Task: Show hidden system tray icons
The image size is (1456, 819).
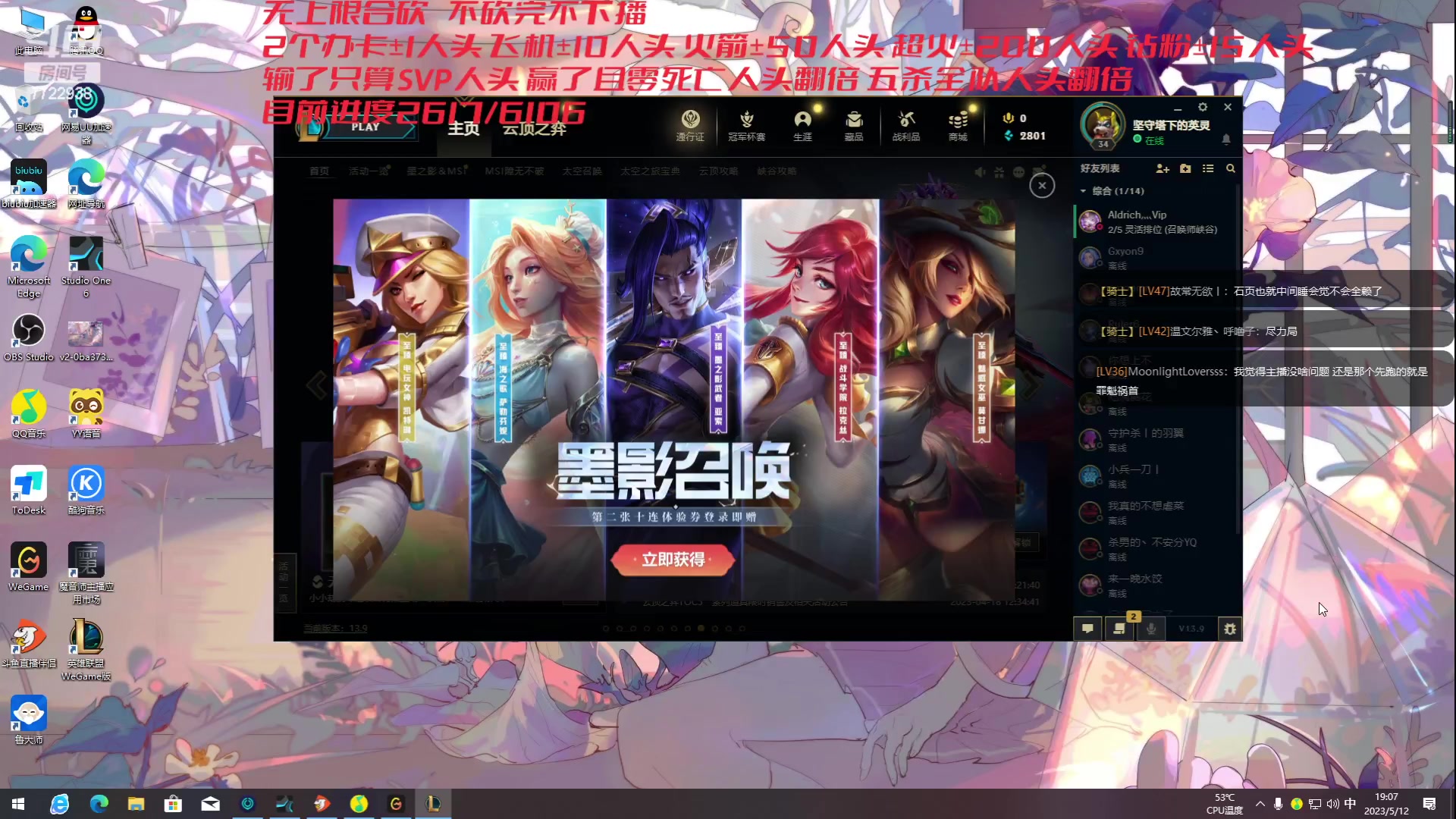Action: (1260, 804)
